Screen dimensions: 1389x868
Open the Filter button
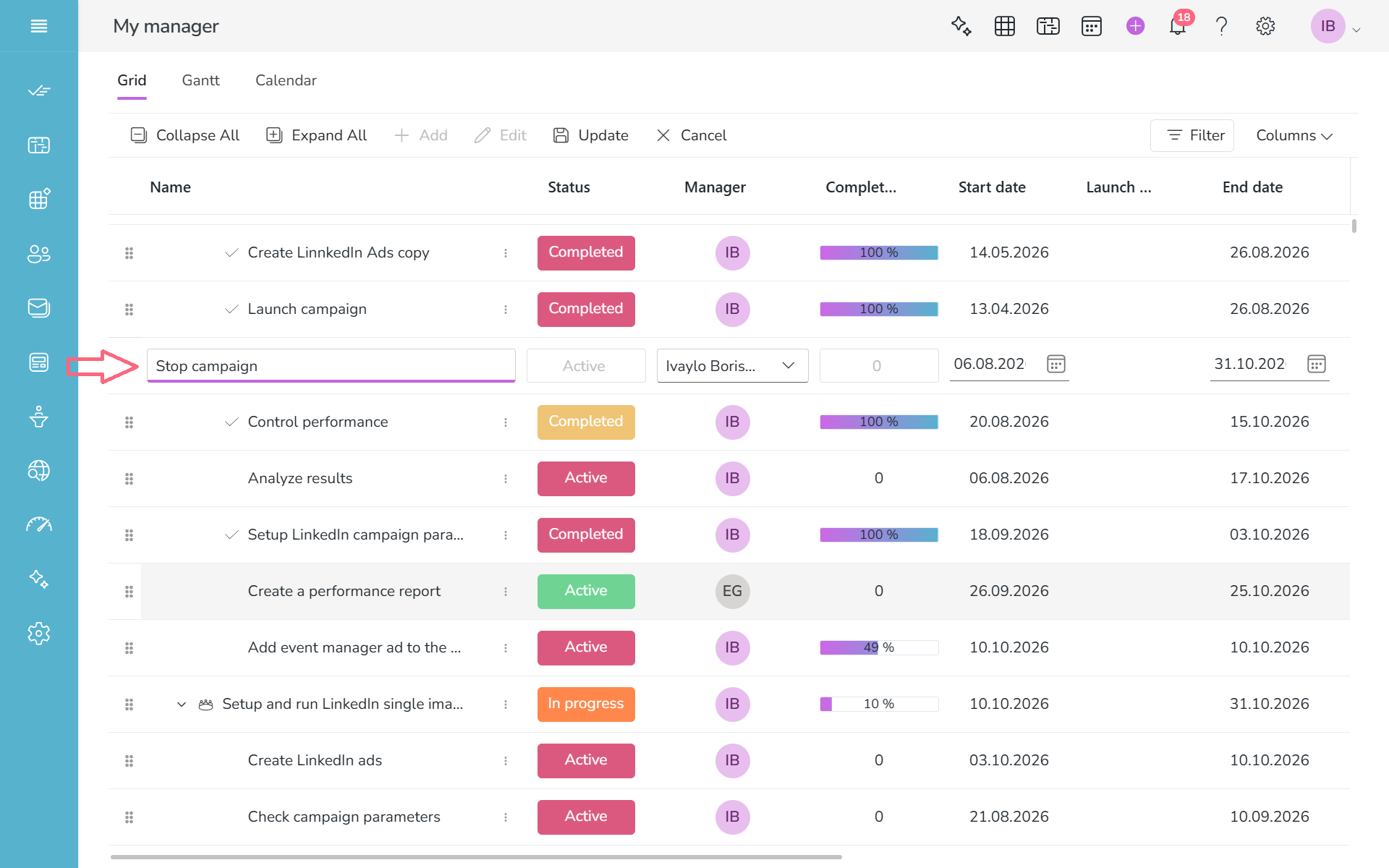(1192, 135)
